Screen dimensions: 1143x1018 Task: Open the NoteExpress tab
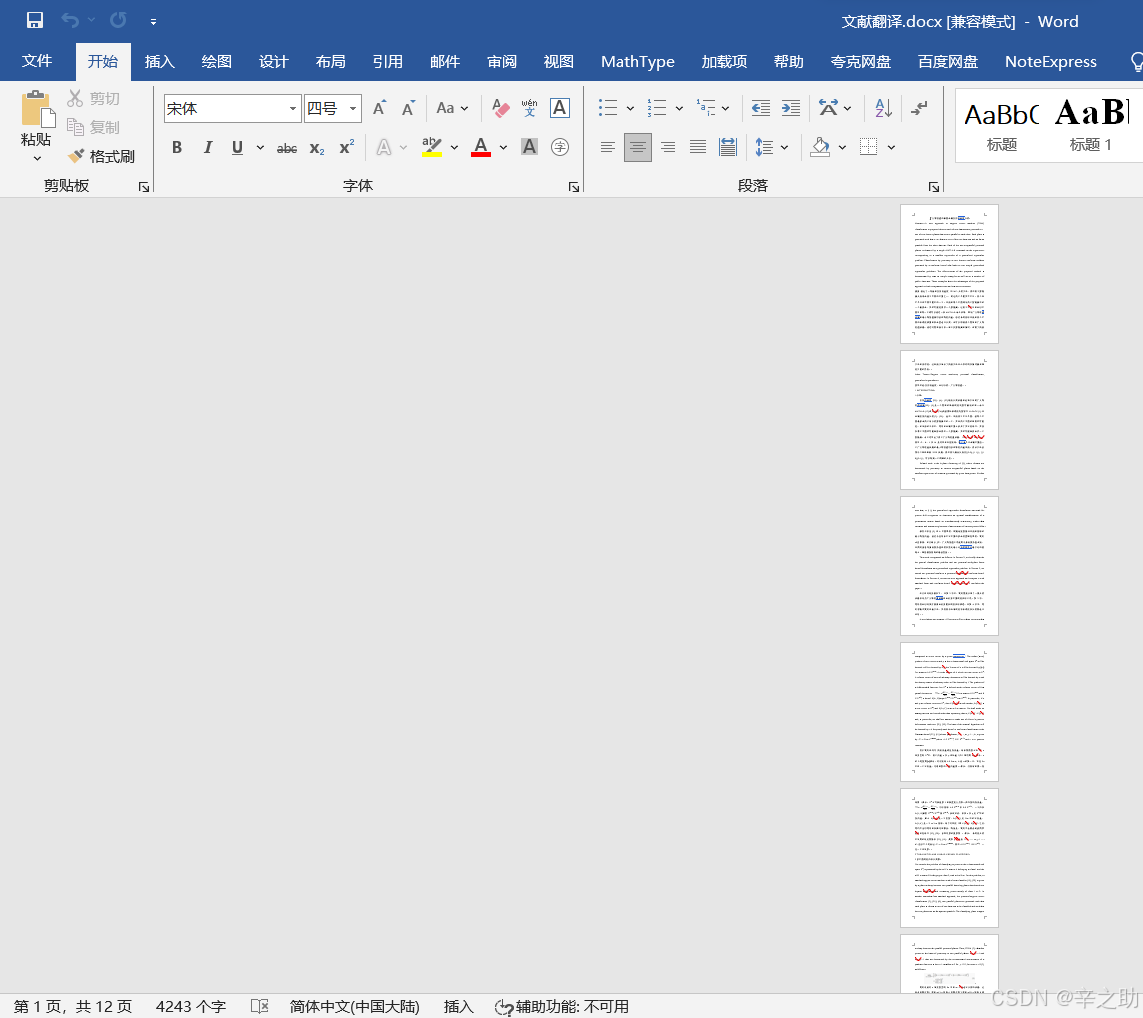pos(1050,61)
